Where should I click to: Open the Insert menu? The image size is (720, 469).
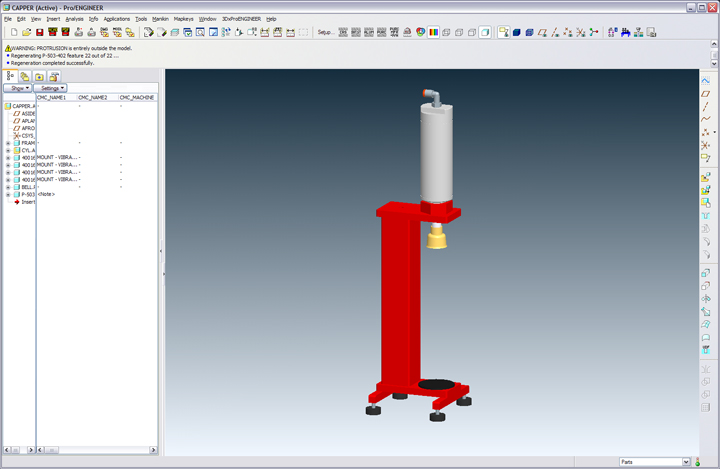[x=53, y=19]
